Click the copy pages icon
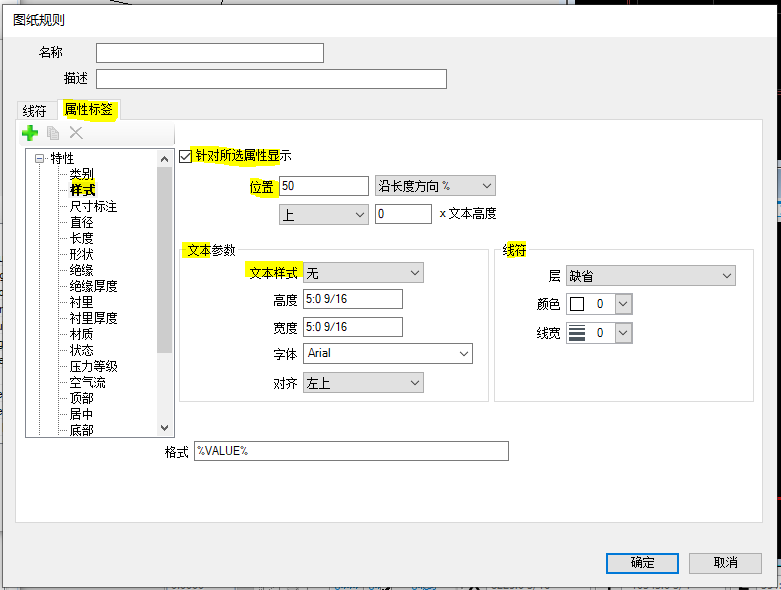This screenshot has height=590, width=781. tap(53, 133)
